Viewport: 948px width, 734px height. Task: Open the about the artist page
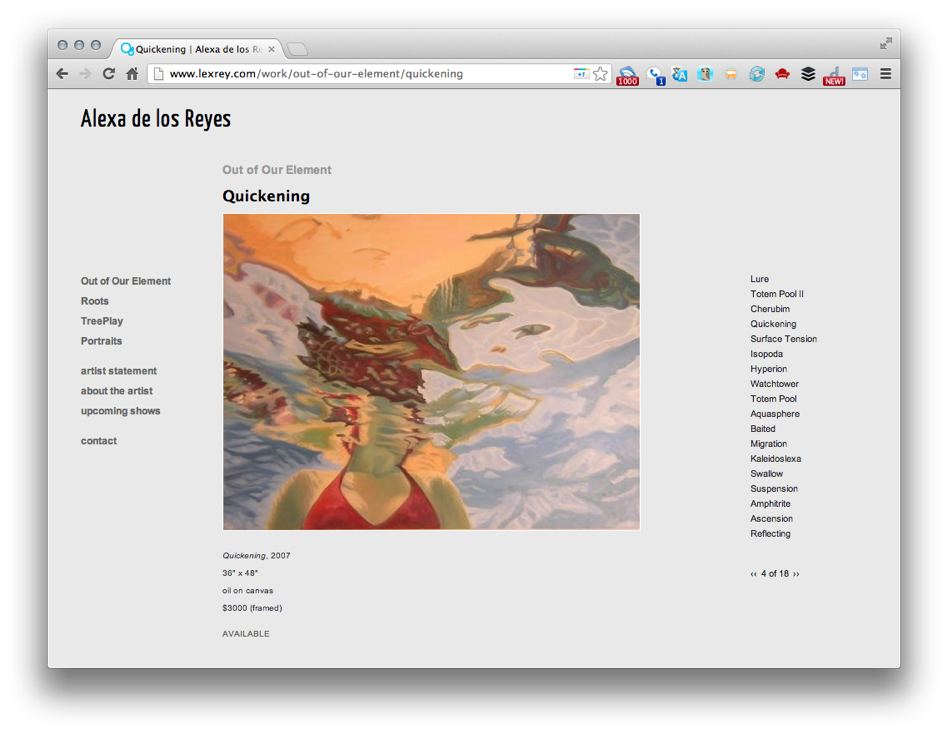(x=117, y=391)
